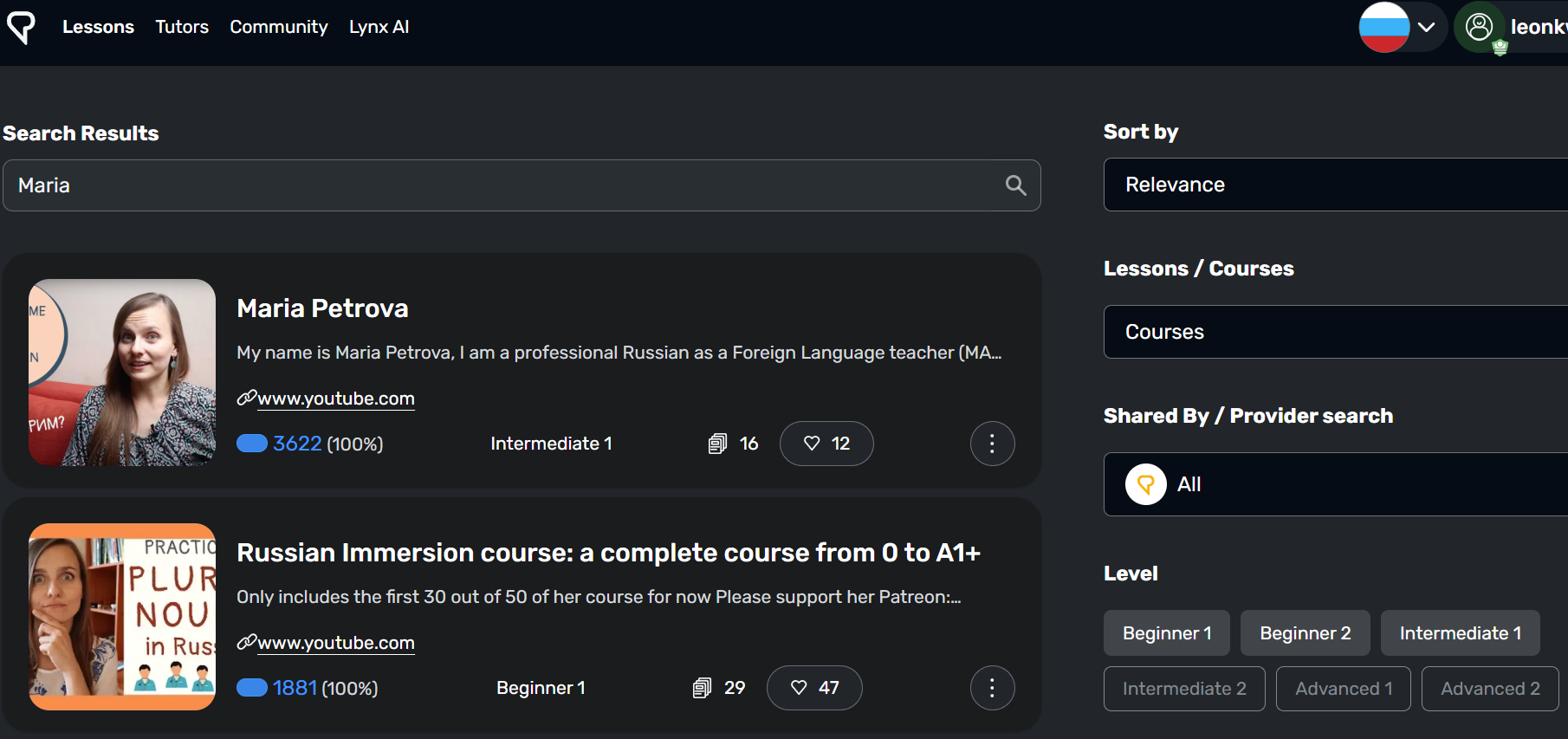The height and width of the screenshot is (739, 1568).
Task: Go to the Tutors menu
Action: pyautogui.click(x=182, y=27)
